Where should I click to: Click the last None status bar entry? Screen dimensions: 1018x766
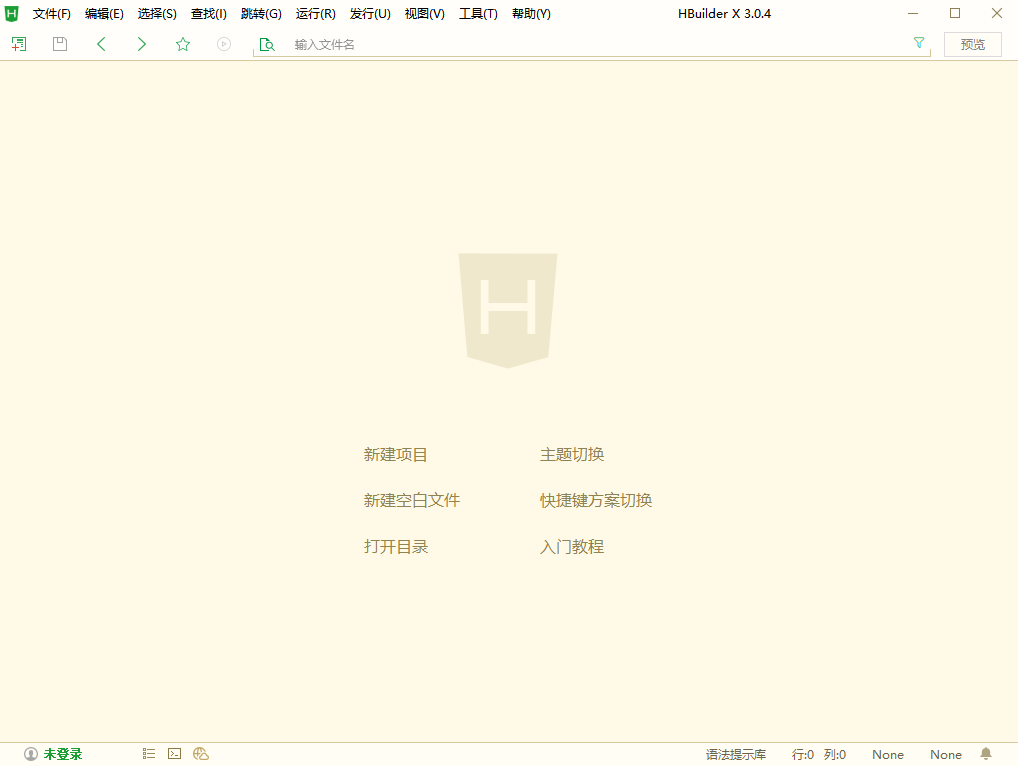tap(945, 754)
